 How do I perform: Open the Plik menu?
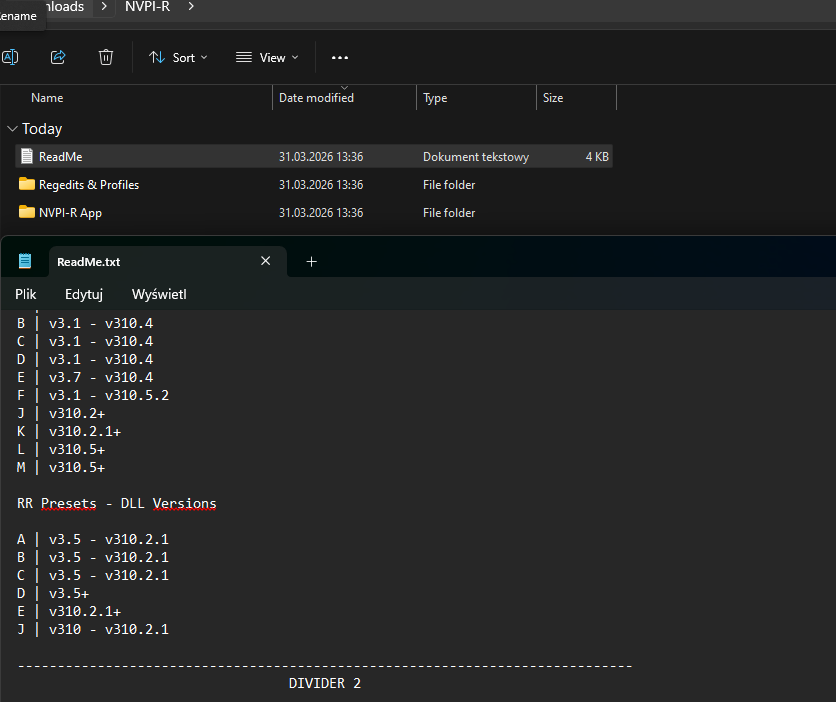[26, 294]
